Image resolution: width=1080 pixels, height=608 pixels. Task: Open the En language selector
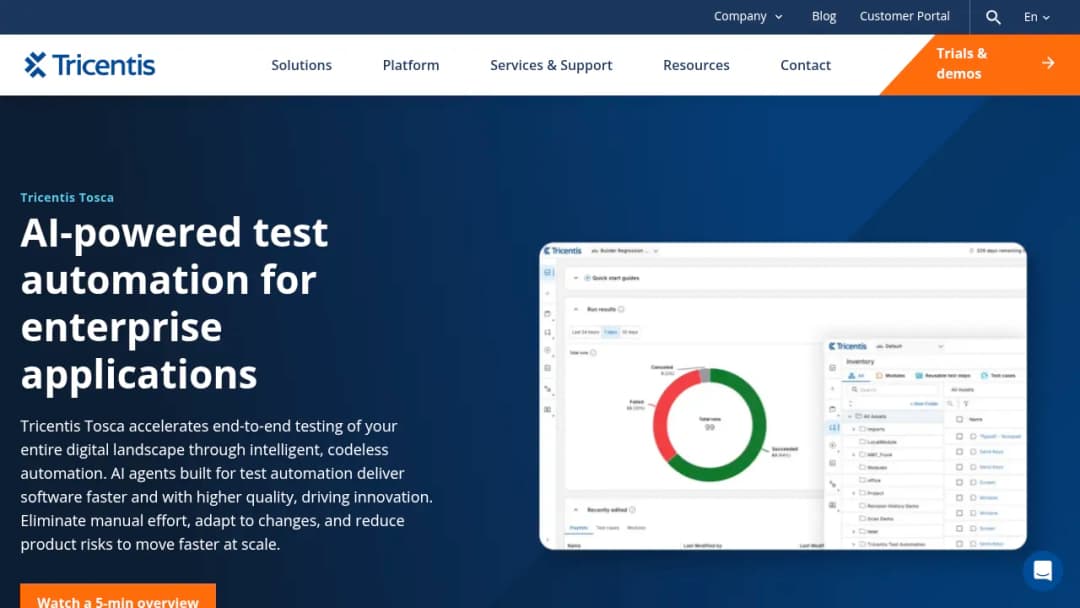click(x=1037, y=17)
